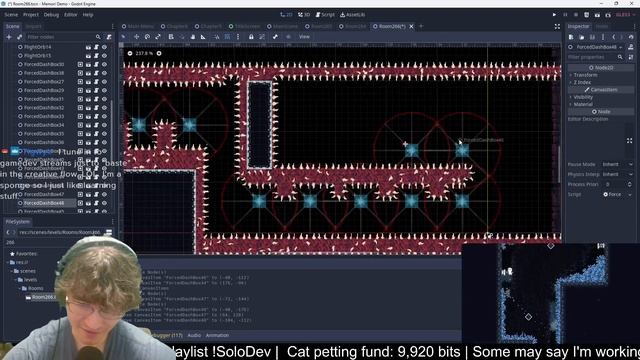Activate the Ruler Mode tool
The height and width of the screenshot is (360, 640).
point(203,37)
